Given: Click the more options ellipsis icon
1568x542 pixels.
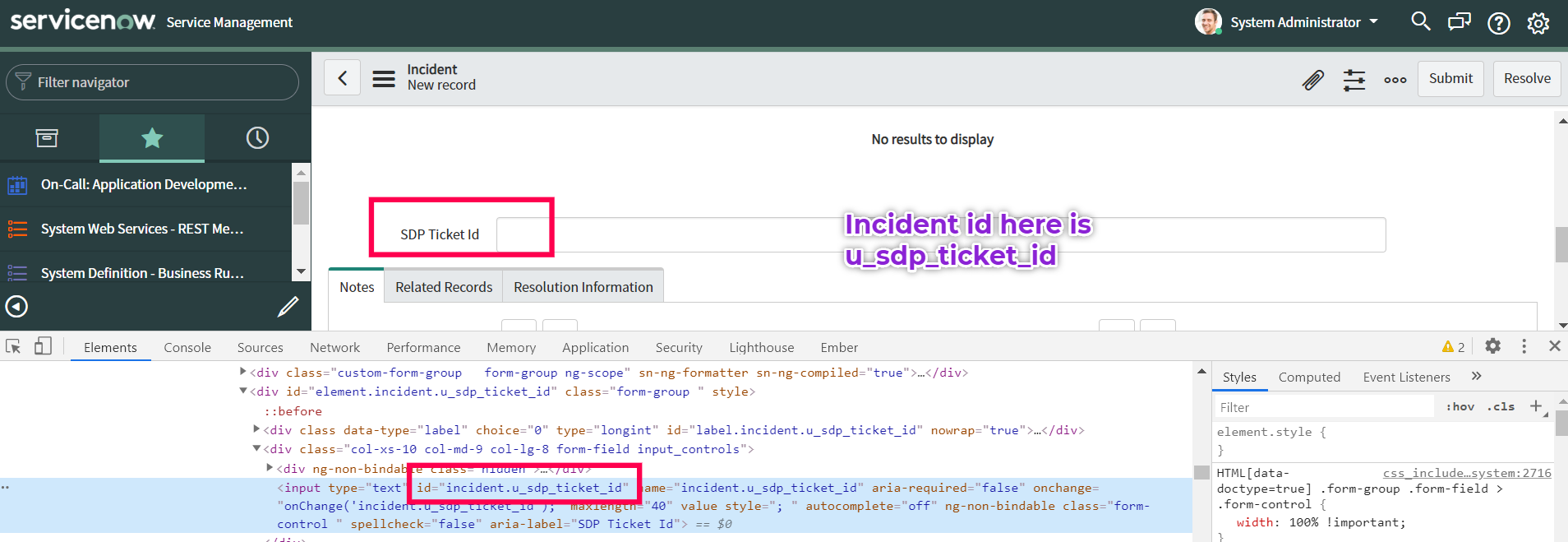Looking at the screenshot, I should 1395,80.
